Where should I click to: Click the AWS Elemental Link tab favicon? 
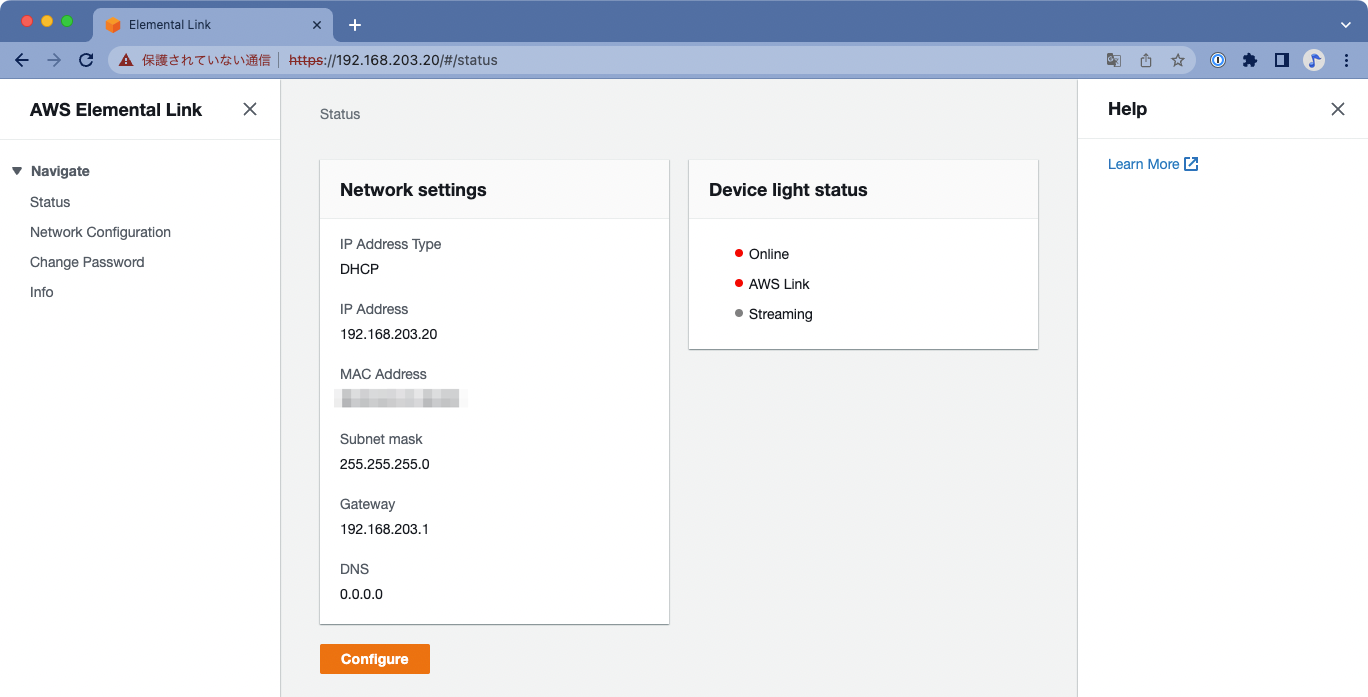point(113,24)
